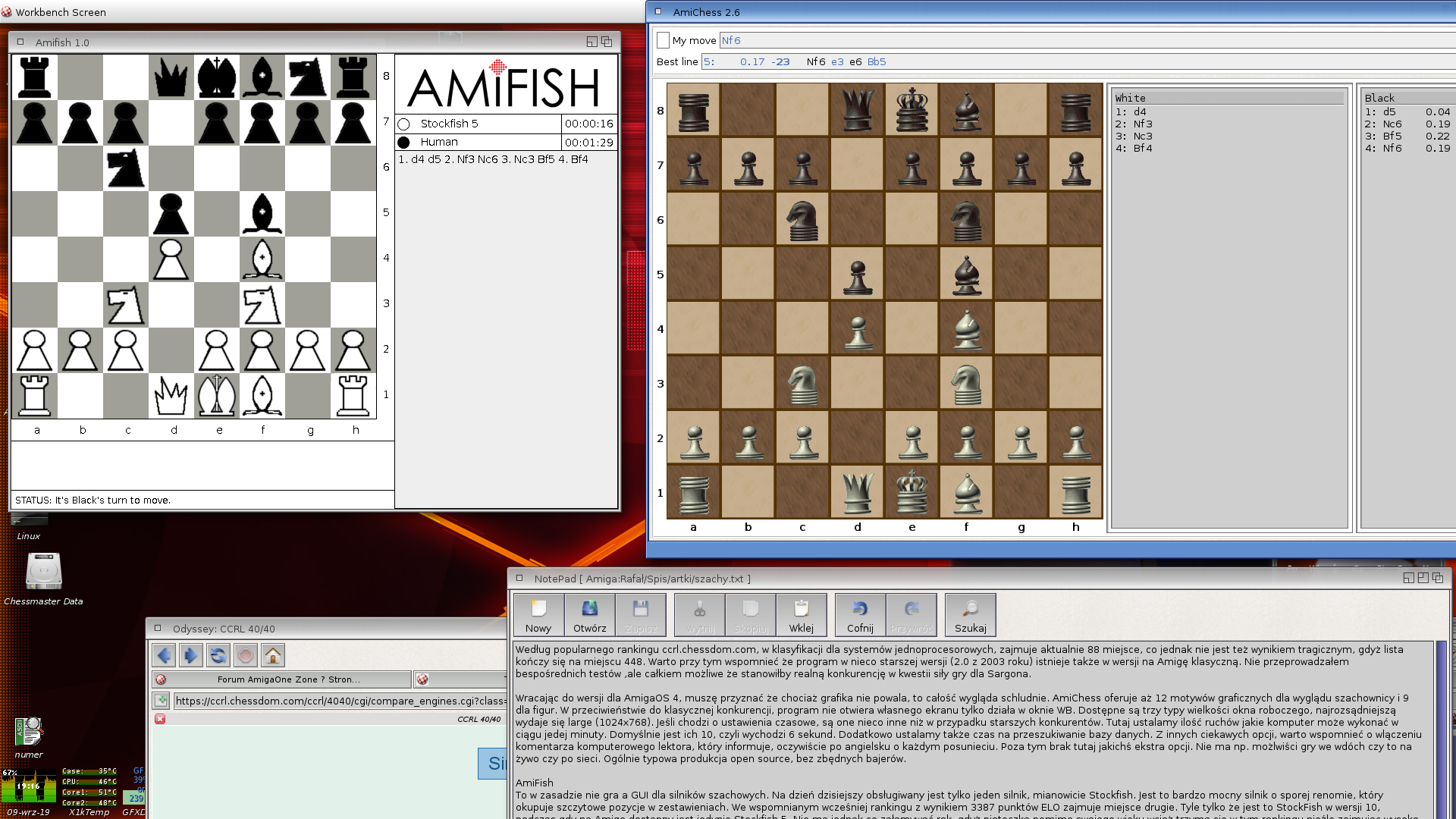Click the Odyssey stop loading icon
1456x819 pixels.
click(245, 655)
